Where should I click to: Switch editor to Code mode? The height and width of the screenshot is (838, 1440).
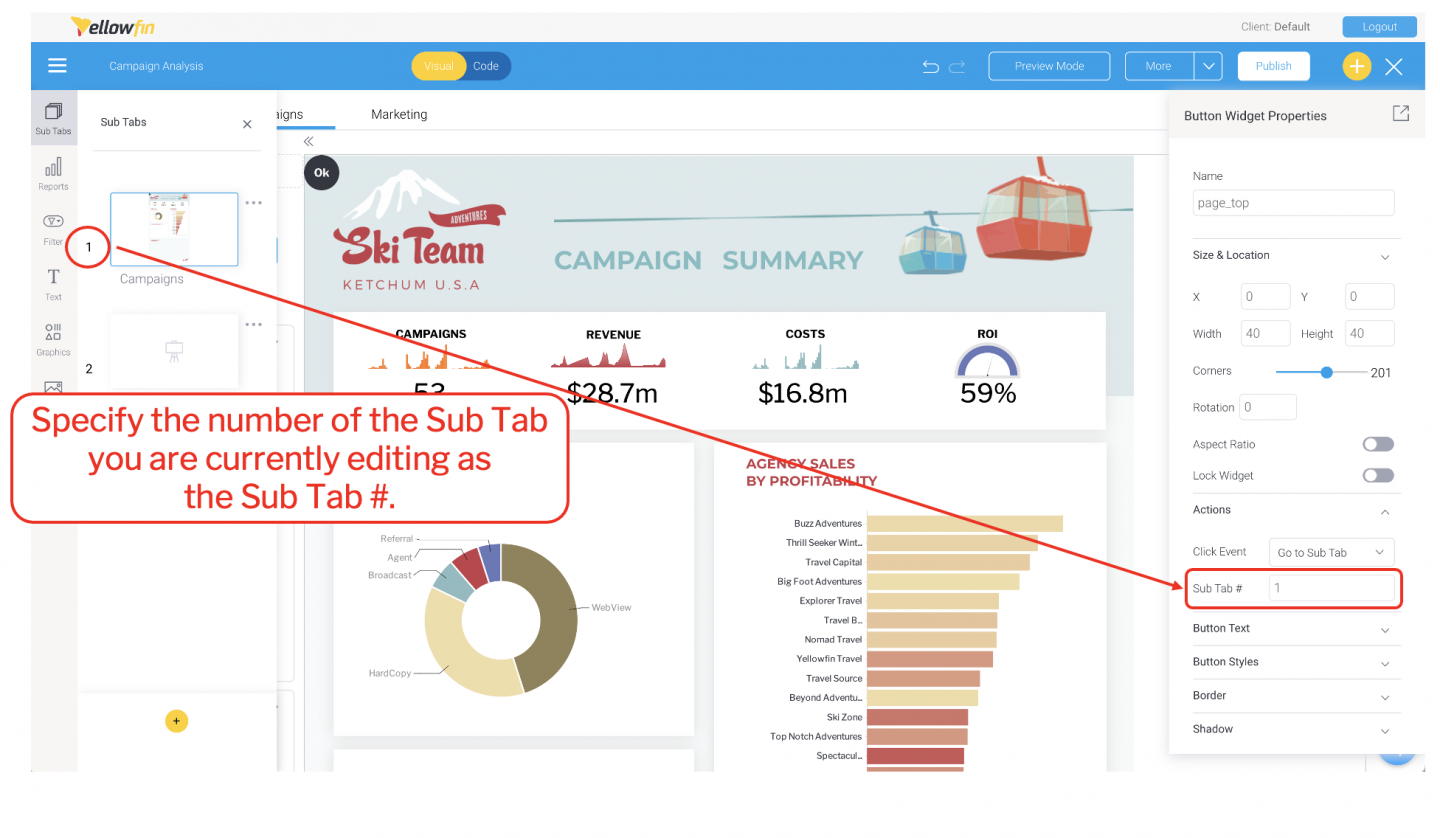click(x=486, y=66)
